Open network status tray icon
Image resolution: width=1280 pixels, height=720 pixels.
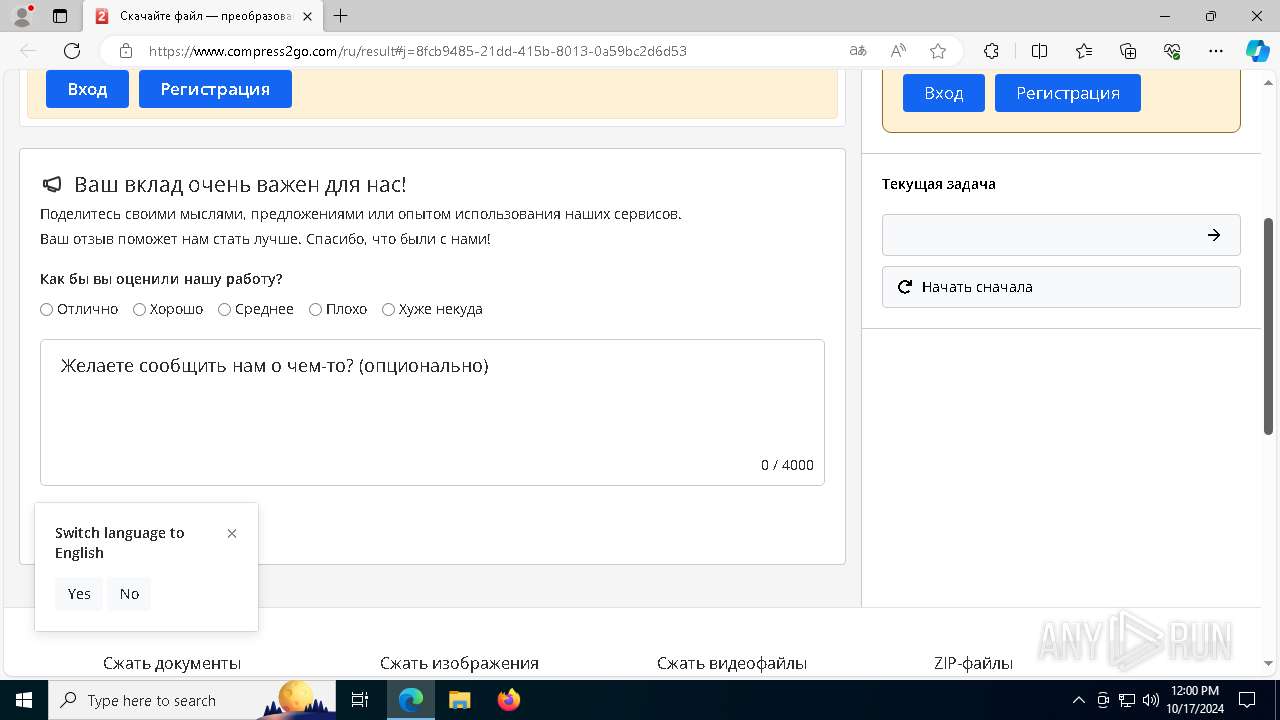[x=1127, y=700]
